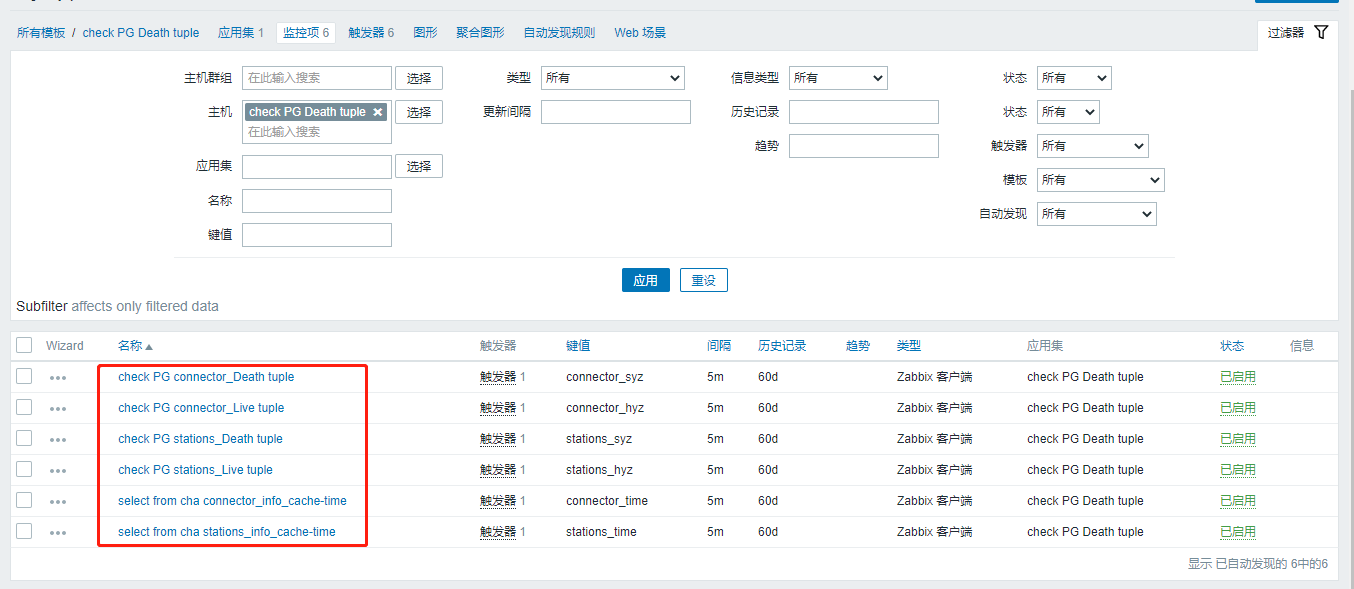Viewport: 1354px width, 589px height.
Task: Click 选择 button for 主机
Action: coord(419,112)
